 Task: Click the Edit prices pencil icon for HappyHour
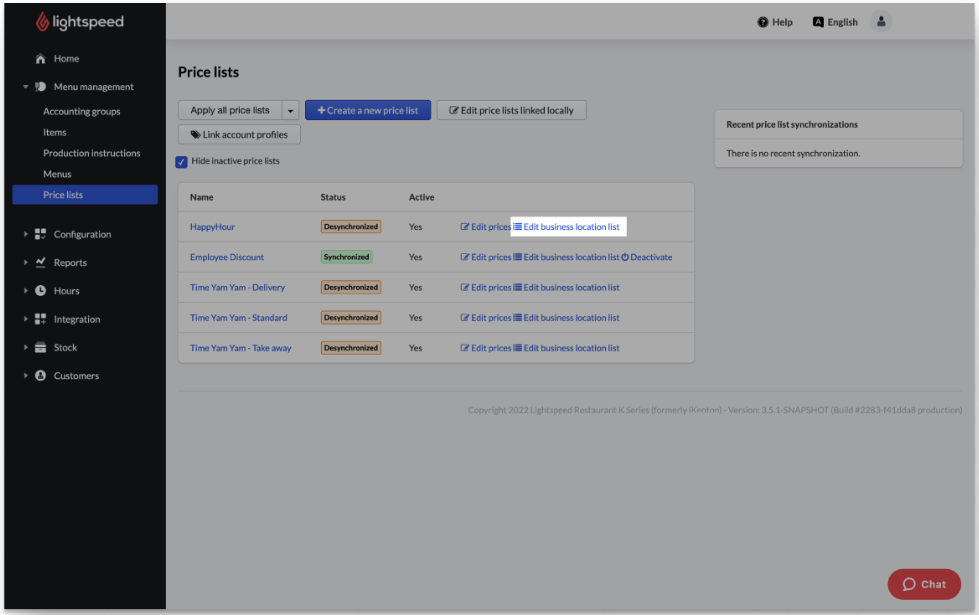click(x=465, y=227)
